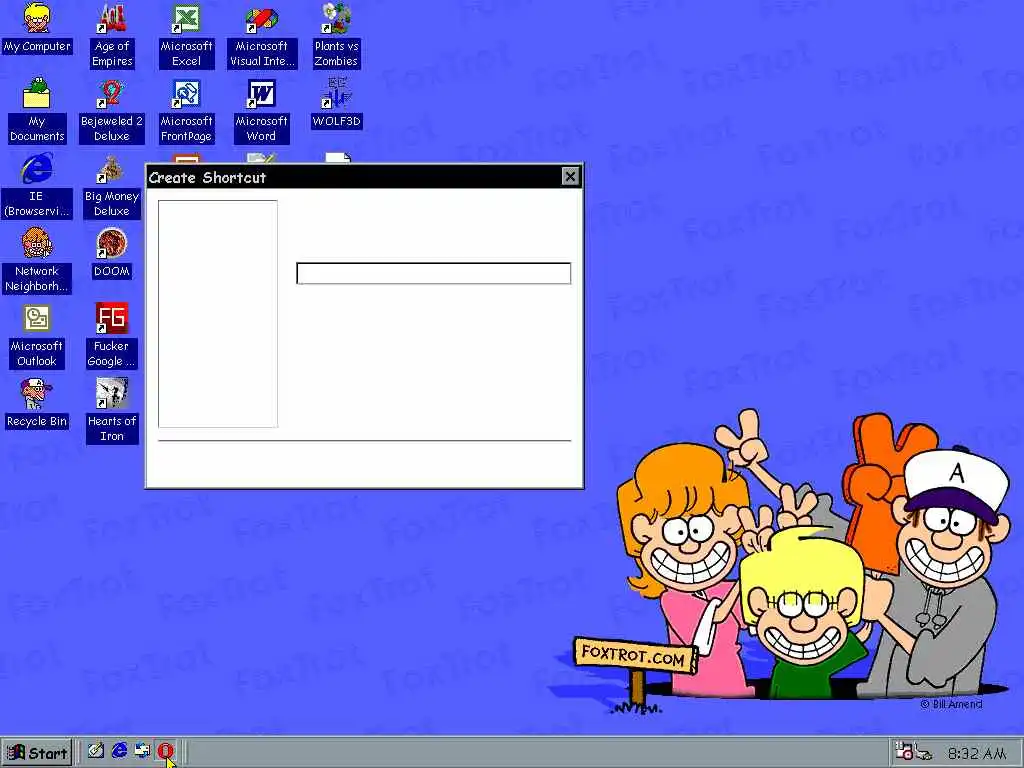Select the Microsoft Excel shortcut icon
Screen dimensions: 1024x768
pos(186,18)
